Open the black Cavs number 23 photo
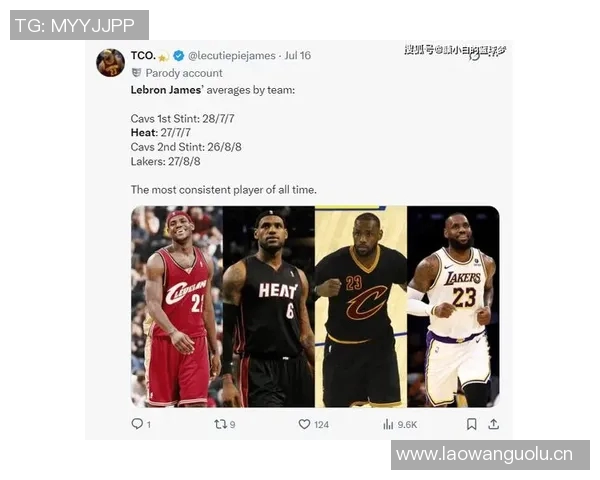 (361, 307)
